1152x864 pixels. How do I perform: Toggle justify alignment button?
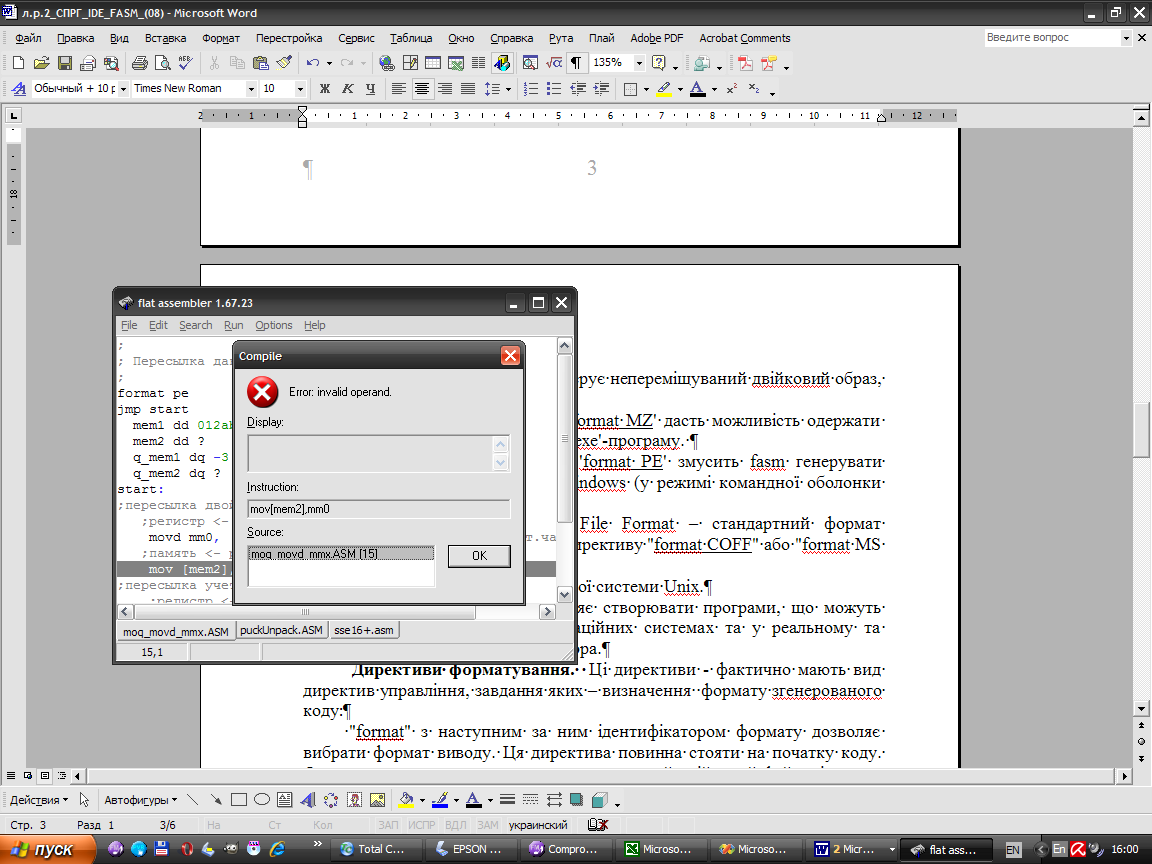pyautogui.click(x=468, y=89)
